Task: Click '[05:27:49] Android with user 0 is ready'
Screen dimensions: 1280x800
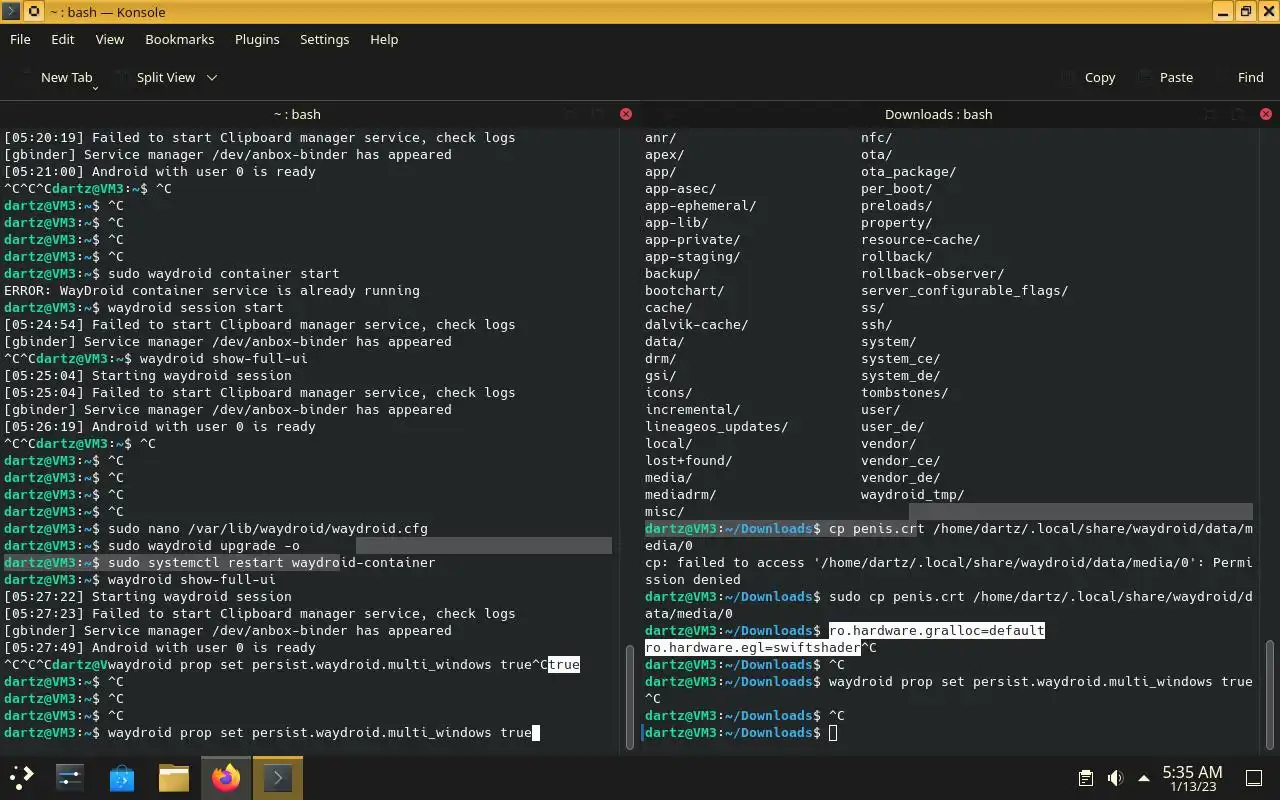Action: (x=160, y=648)
